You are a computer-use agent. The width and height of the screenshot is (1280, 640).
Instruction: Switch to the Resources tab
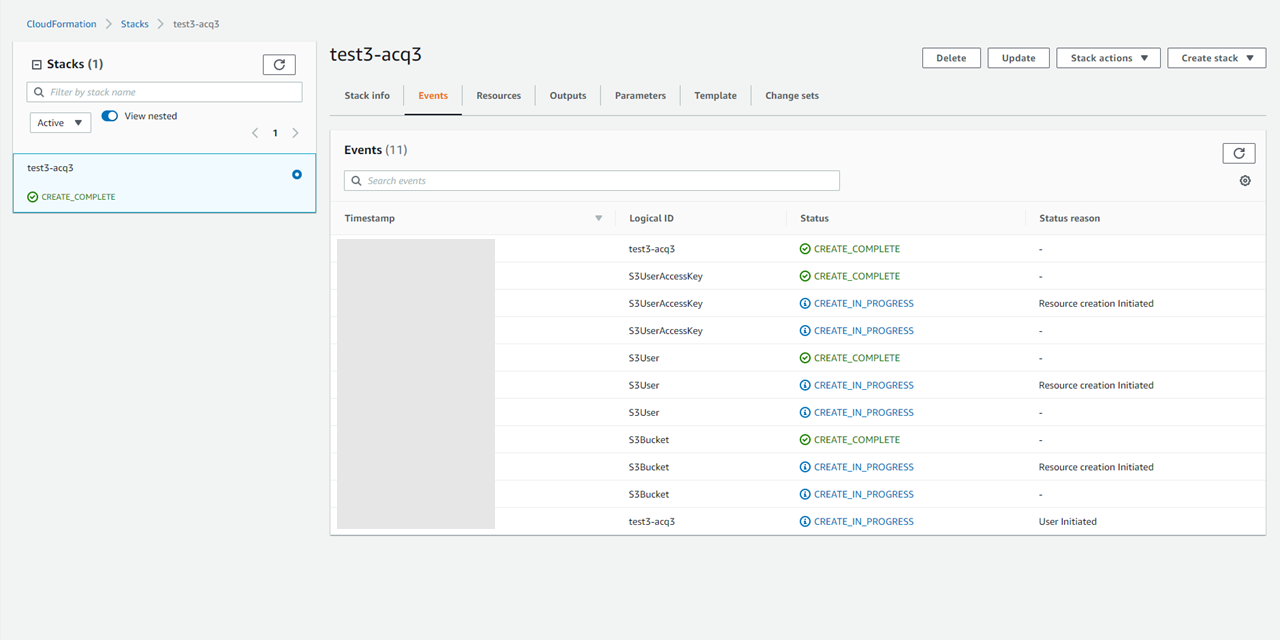pos(498,95)
